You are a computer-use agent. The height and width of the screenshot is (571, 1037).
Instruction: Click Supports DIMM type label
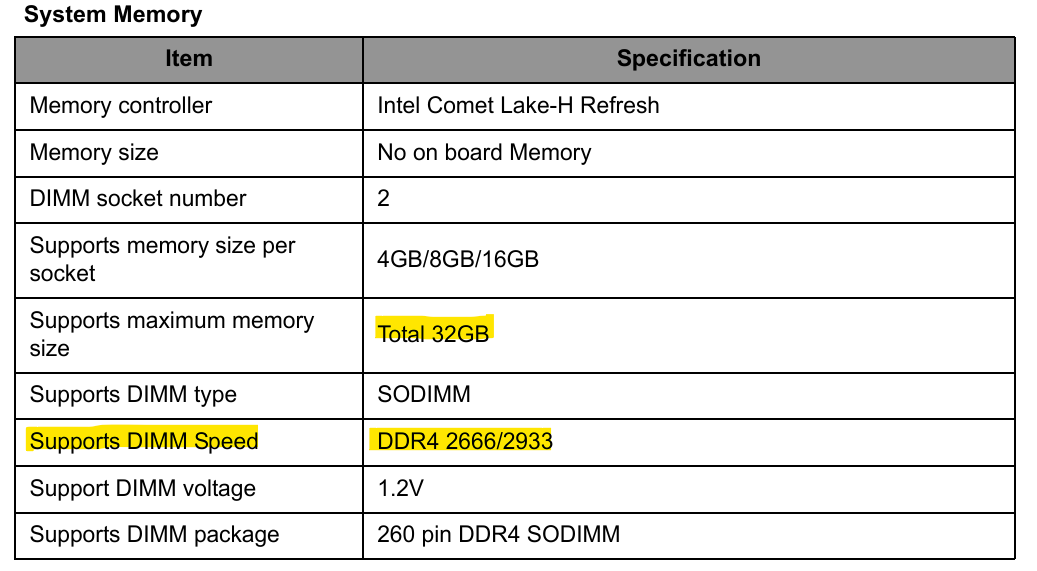tap(133, 395)
